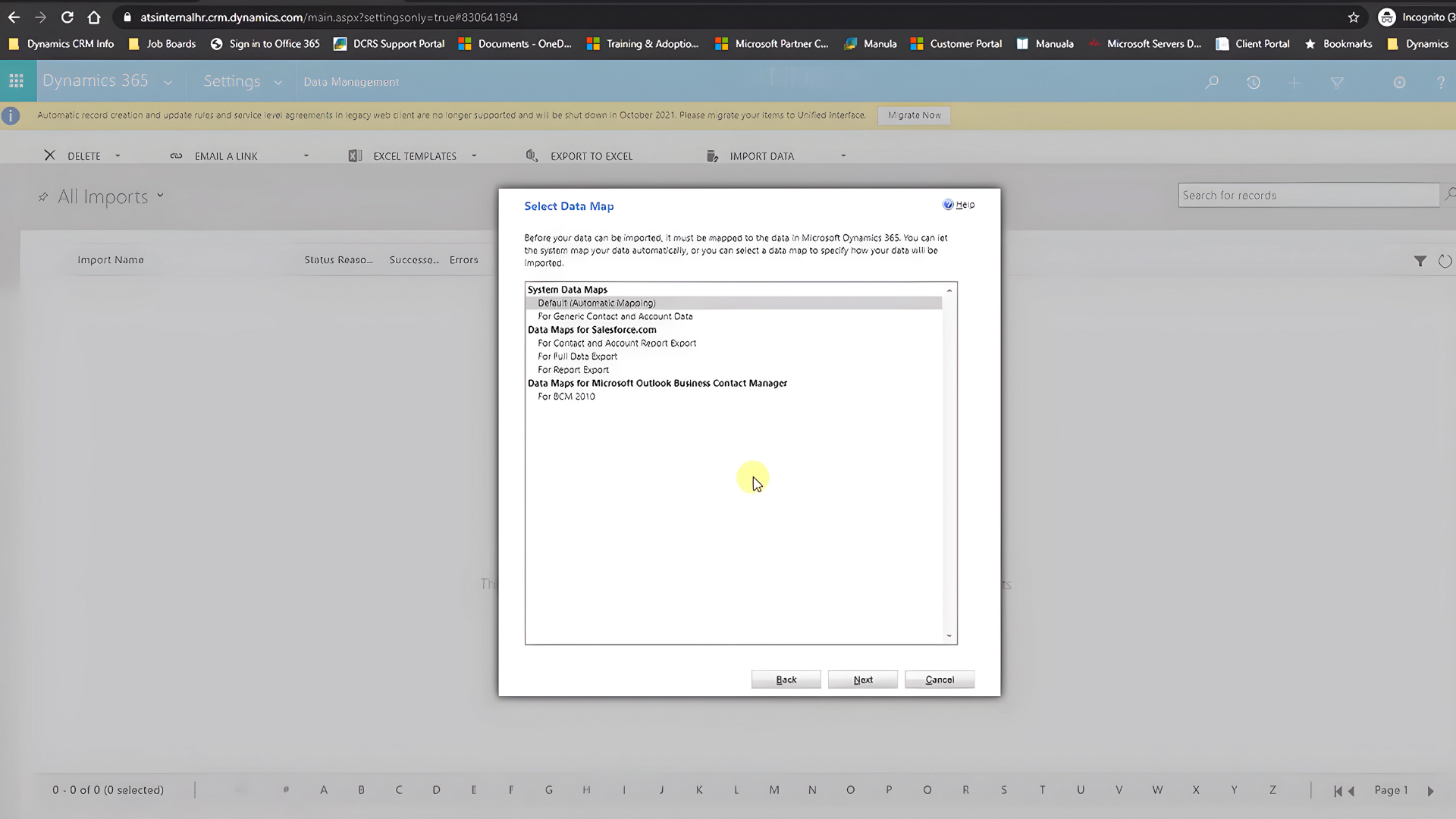The image size is (1456, 819).
Task: Open Job Boards bookmark folder
Action: 162,44
